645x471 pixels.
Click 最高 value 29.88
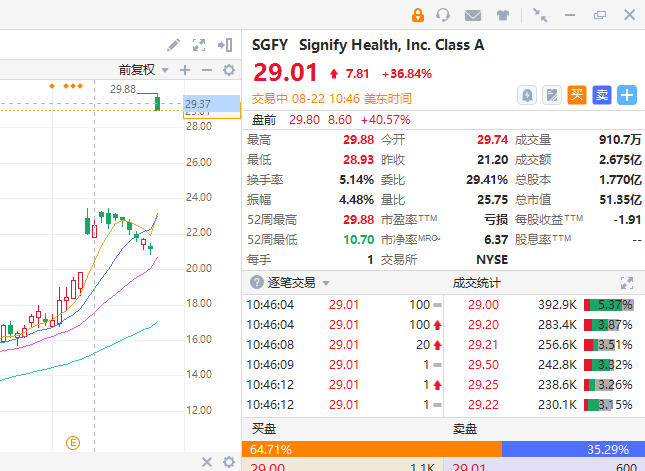click(x=358, y=140)
